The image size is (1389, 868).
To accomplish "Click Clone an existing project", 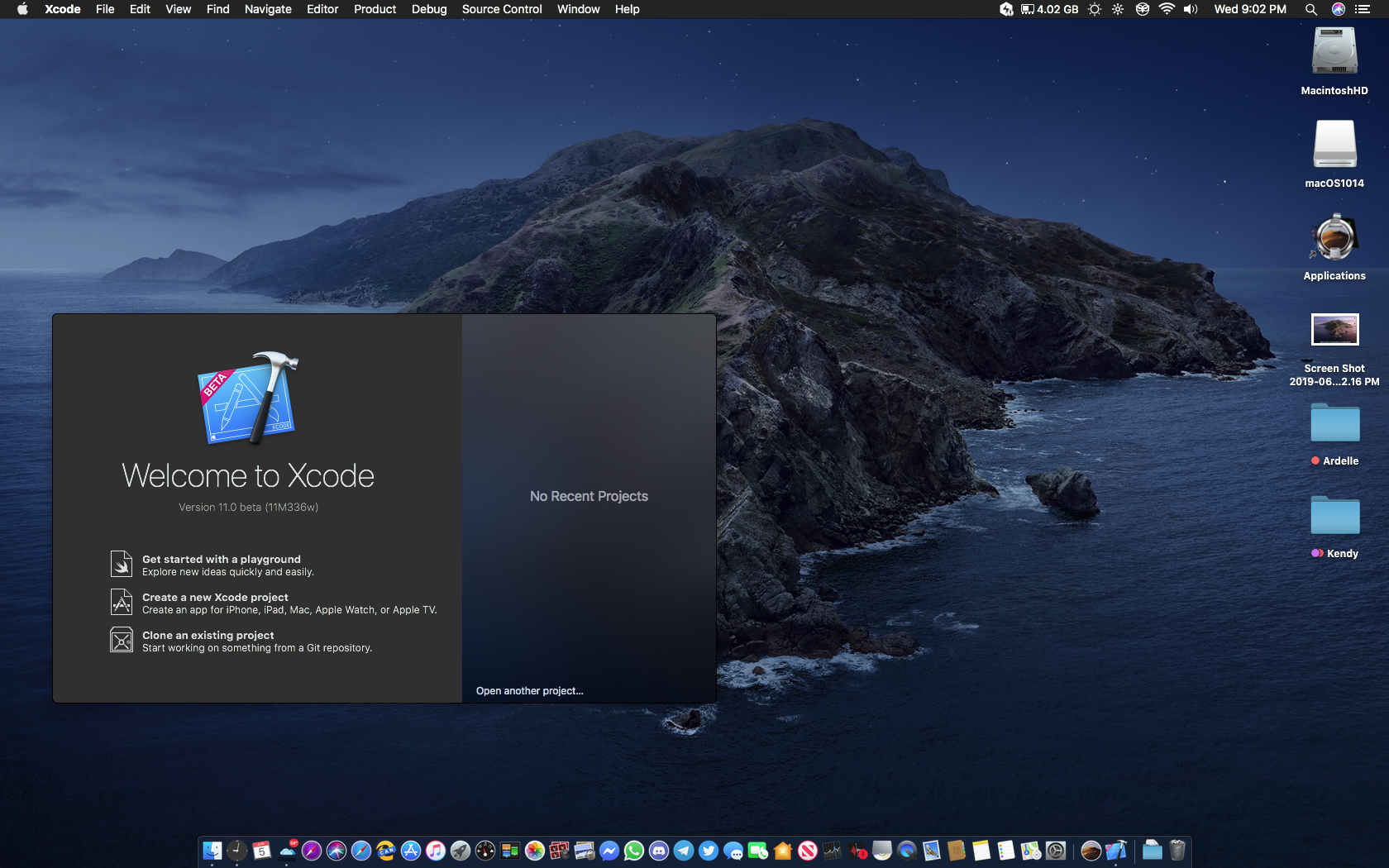I will 208,636.
